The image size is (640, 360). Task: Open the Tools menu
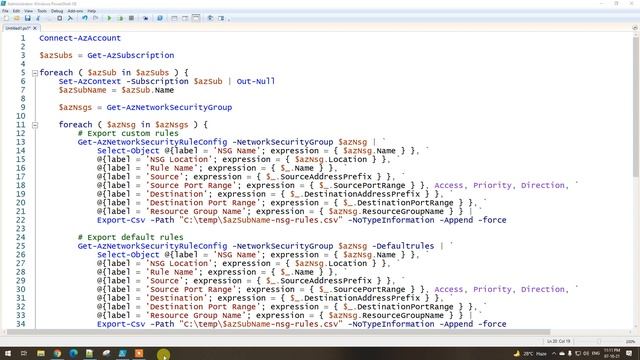42,11
